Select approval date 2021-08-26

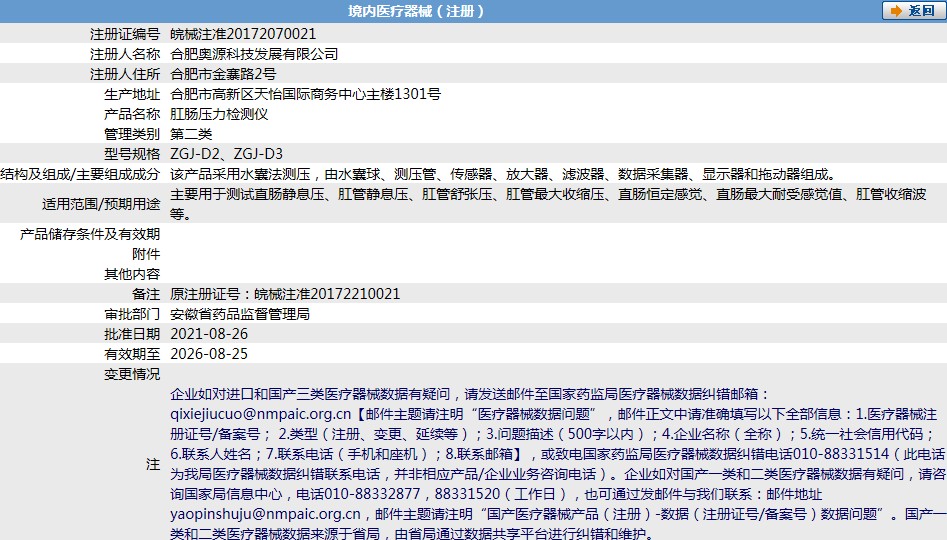[x=209, y=333]
